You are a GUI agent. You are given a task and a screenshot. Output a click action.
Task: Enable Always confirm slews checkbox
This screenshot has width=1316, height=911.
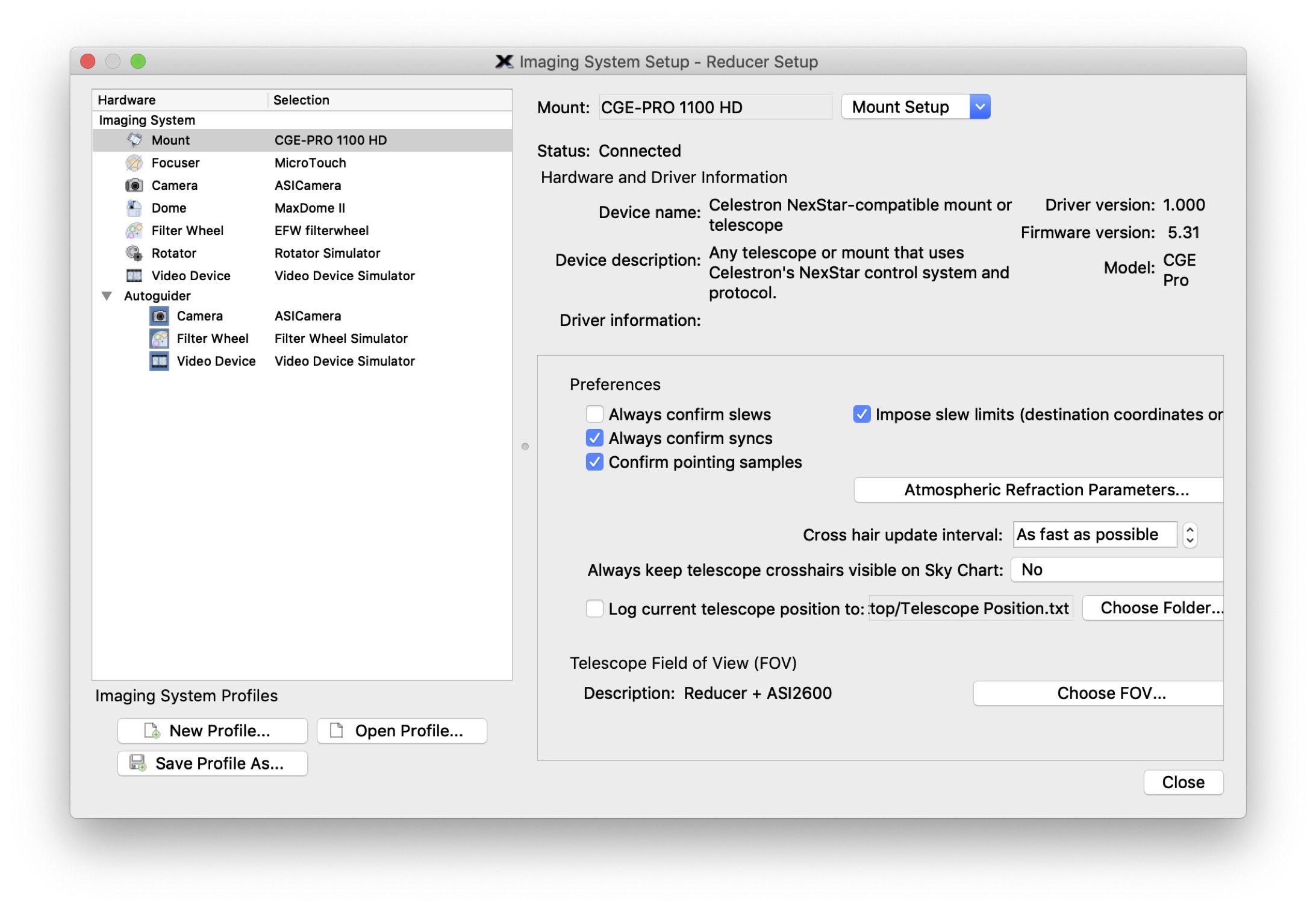[x=594, y=415]
